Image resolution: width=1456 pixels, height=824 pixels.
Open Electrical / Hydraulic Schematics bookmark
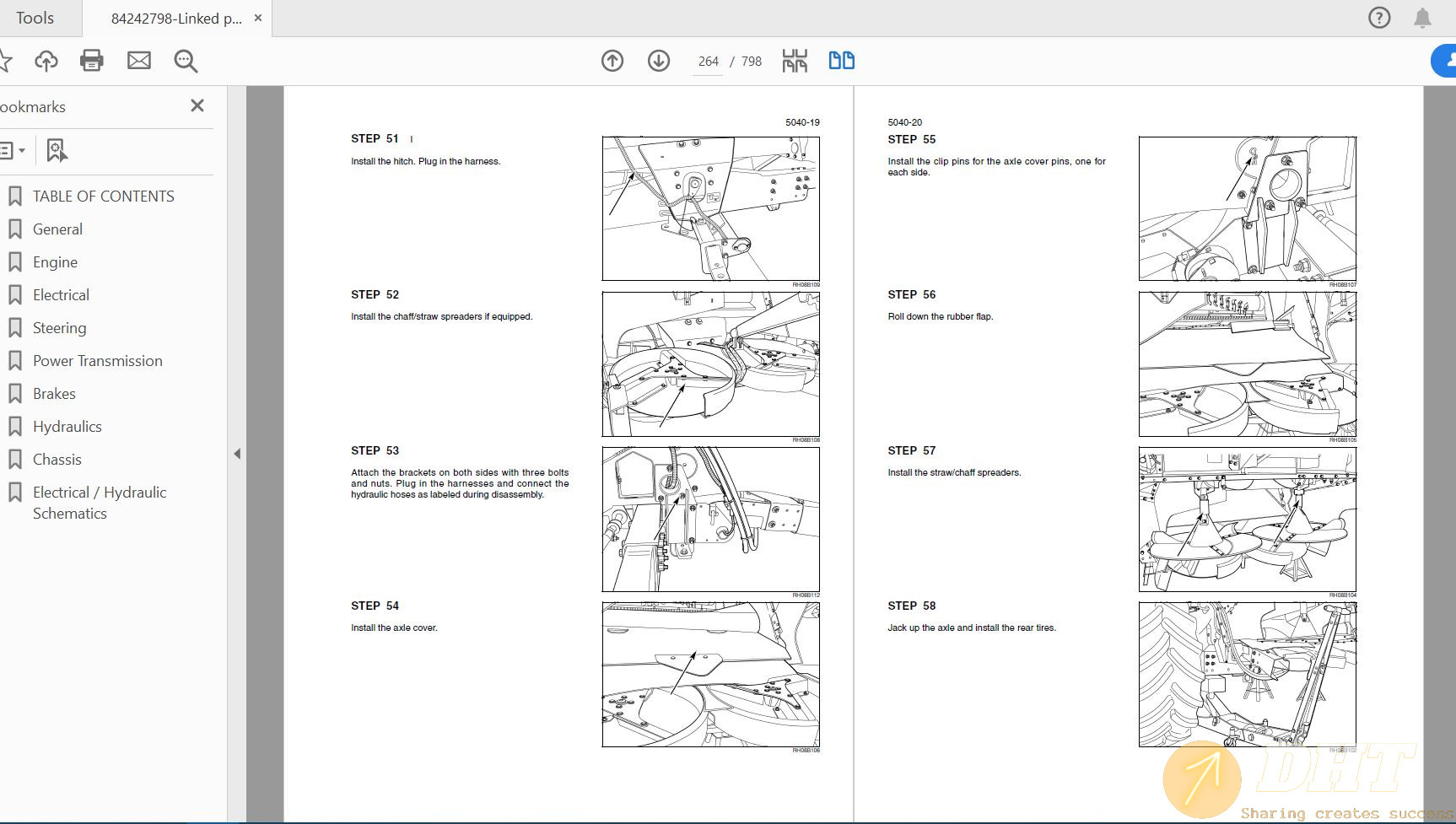tap(99, 503)
